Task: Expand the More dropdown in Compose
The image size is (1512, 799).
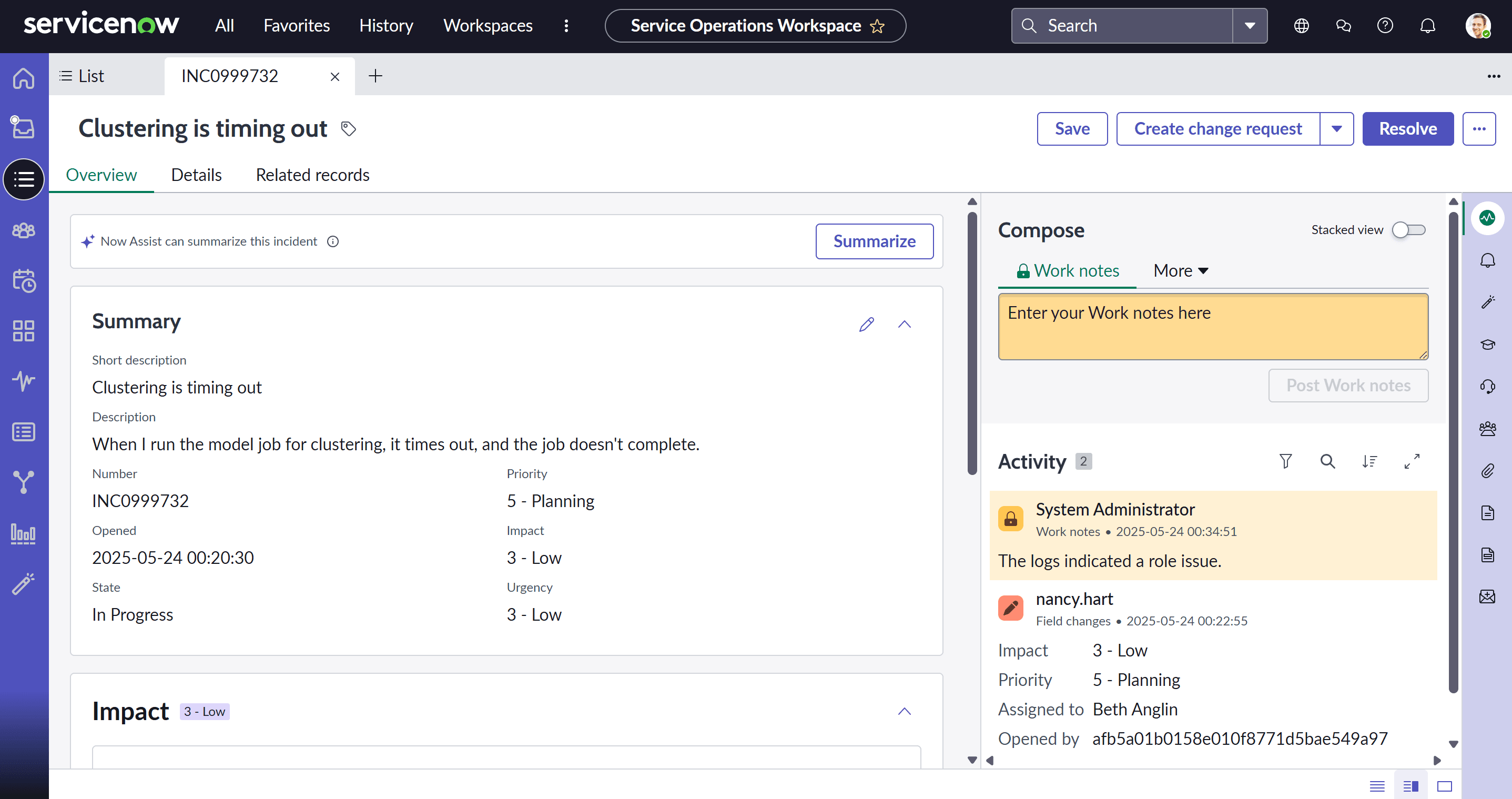Action: (x=1180, y=271)
